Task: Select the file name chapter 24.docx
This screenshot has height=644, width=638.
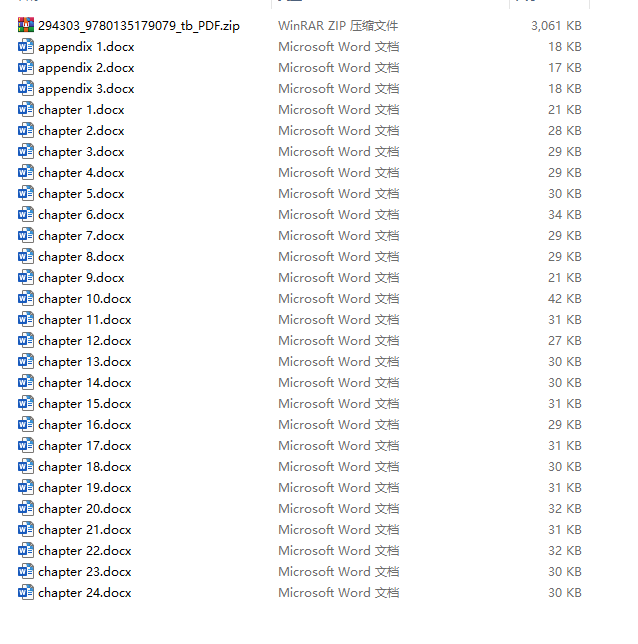Action: (x=85, y=593)
